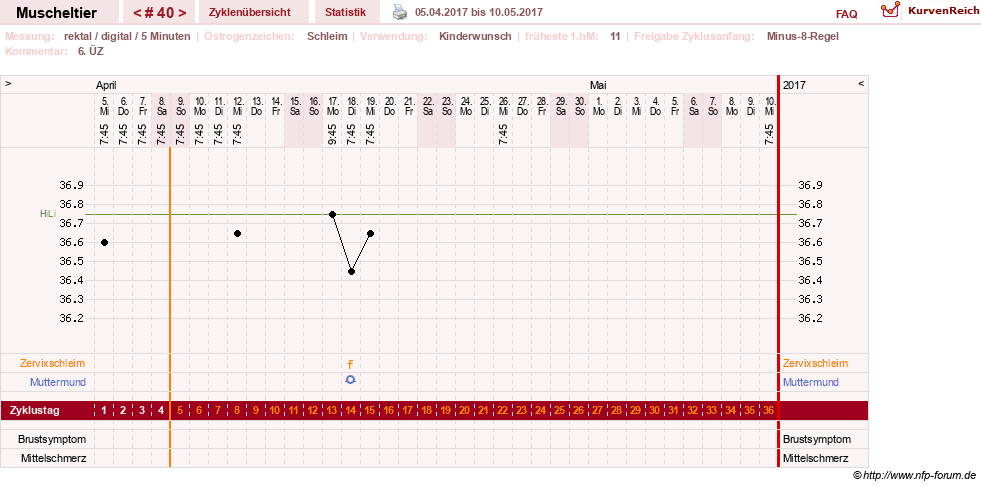Click the date header '10. Mi' in Mai
This screenshot has width=981, height=487.
coord(769,105)
